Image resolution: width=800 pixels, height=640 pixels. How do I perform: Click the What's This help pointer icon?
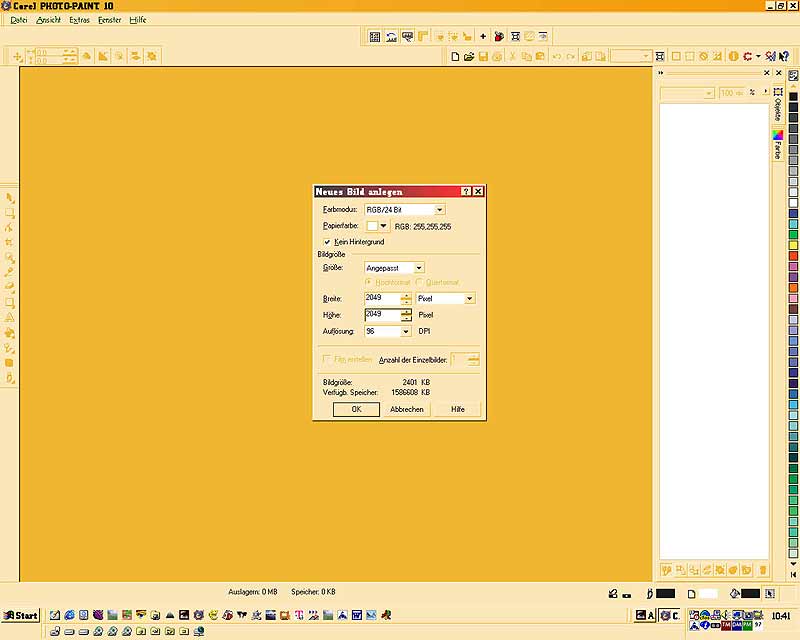[x=785, y=57]
